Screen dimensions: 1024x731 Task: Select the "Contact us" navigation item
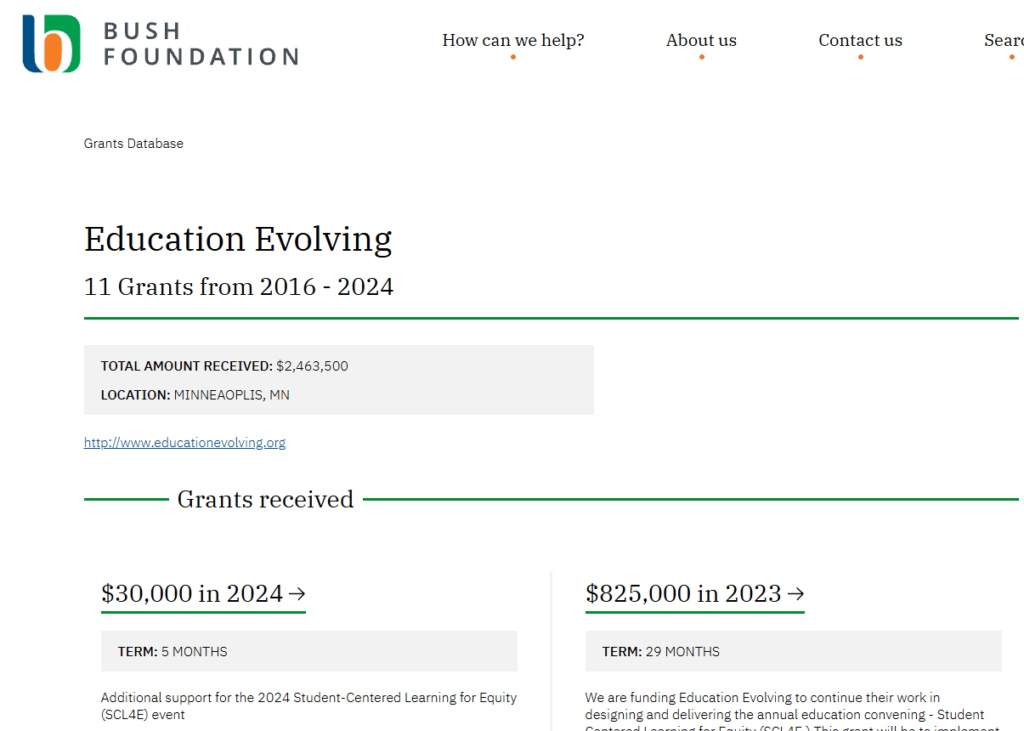[860, 40]
